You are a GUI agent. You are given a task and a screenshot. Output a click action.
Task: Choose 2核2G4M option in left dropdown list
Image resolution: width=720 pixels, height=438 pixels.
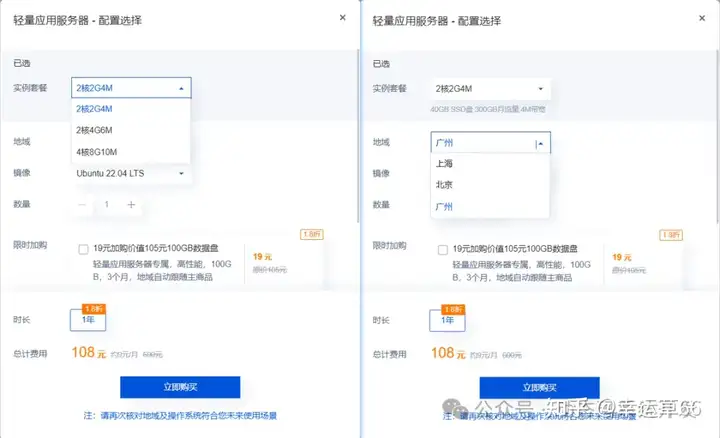click(x=93, y=108)
